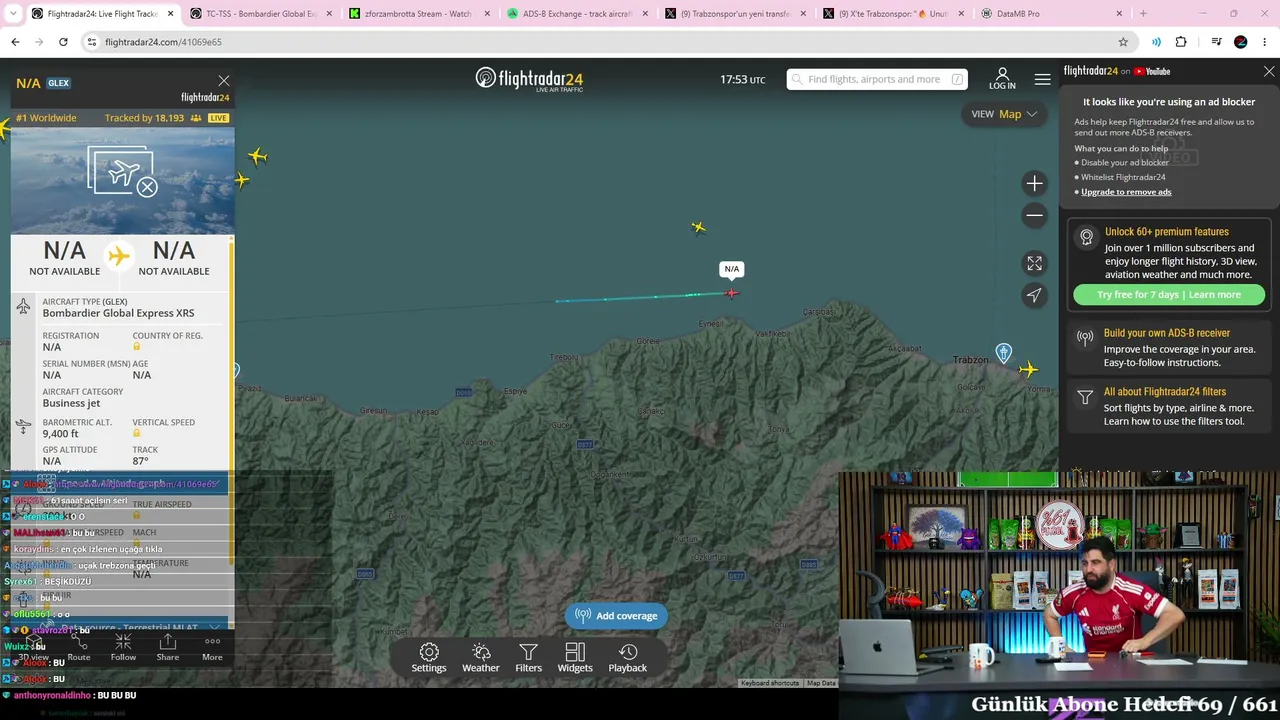Open More options for the flight
This screenshot has height=720, width=1280.
pos(212,647)
